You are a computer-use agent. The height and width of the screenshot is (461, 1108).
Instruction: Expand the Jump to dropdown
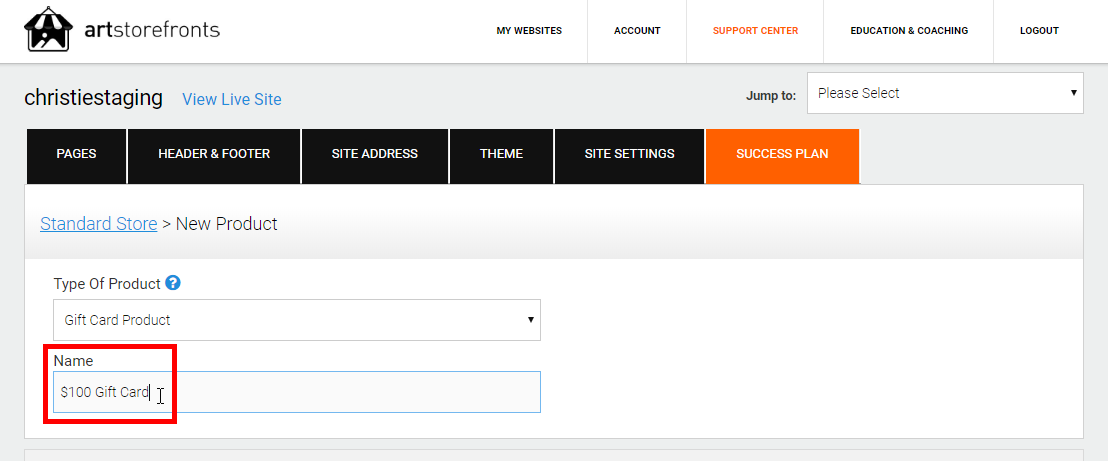[x=945, y=93]
